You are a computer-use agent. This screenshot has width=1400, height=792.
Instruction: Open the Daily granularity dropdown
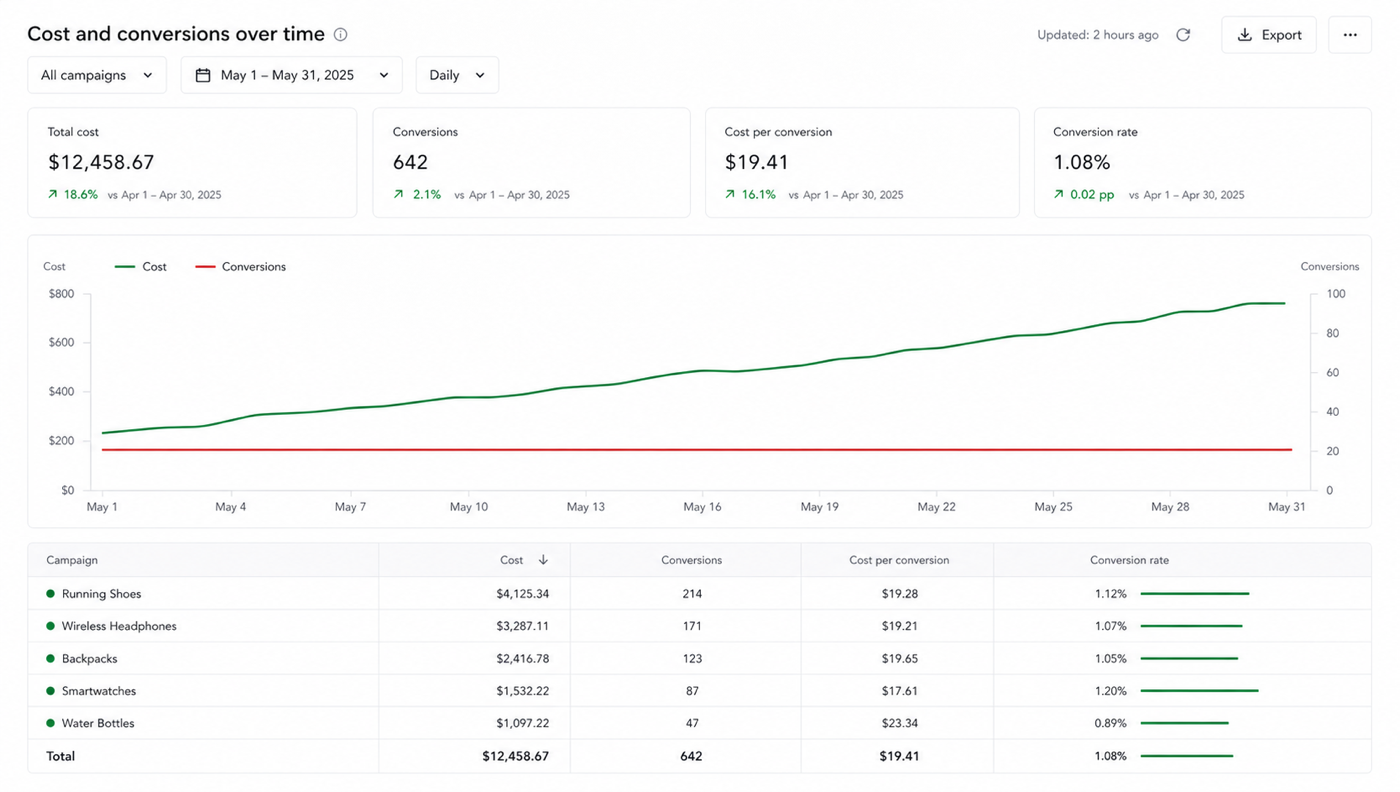point(457,75)
